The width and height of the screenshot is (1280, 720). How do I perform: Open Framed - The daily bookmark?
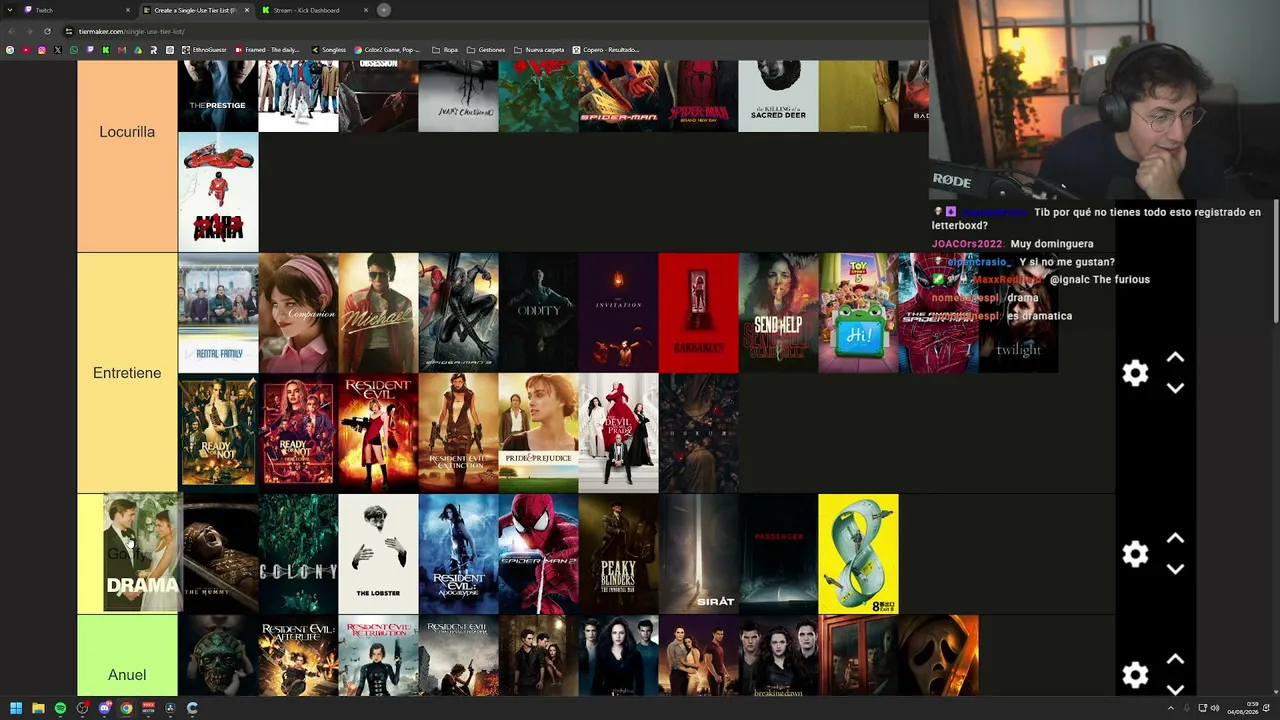pyautogui.click(x=265, y=50)
